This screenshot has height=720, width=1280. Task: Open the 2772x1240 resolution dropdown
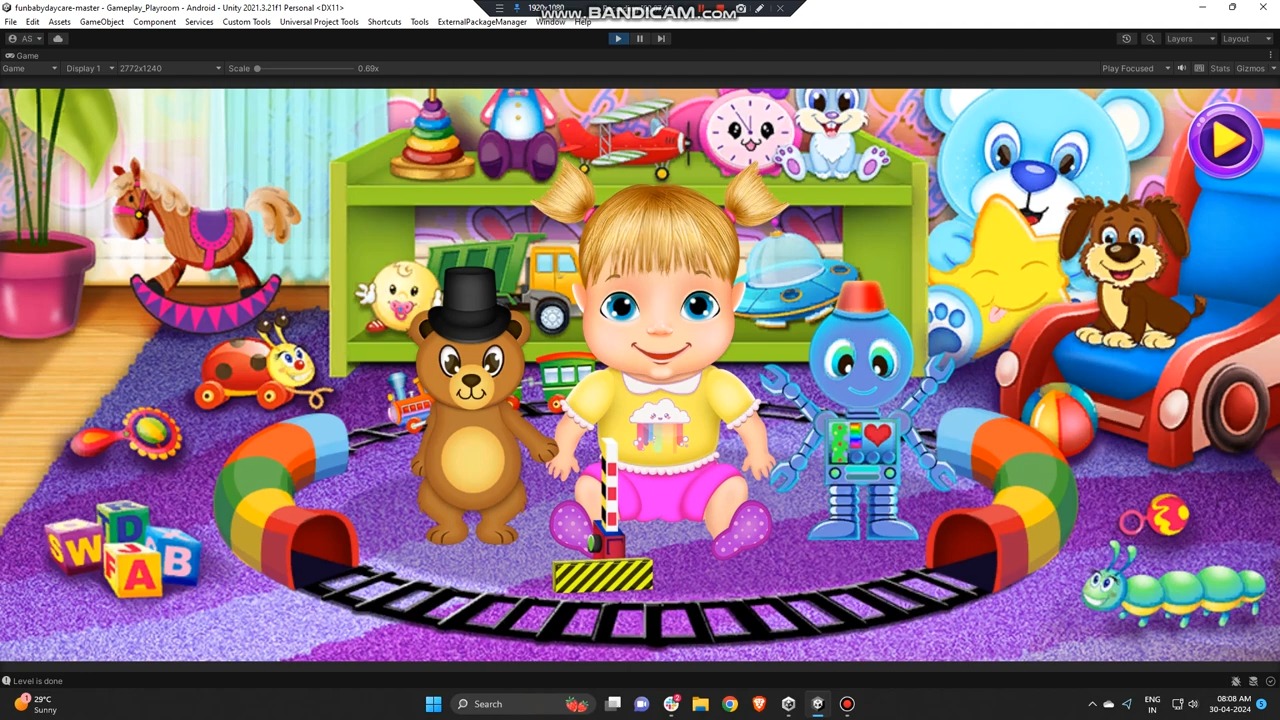pos(170,68)
